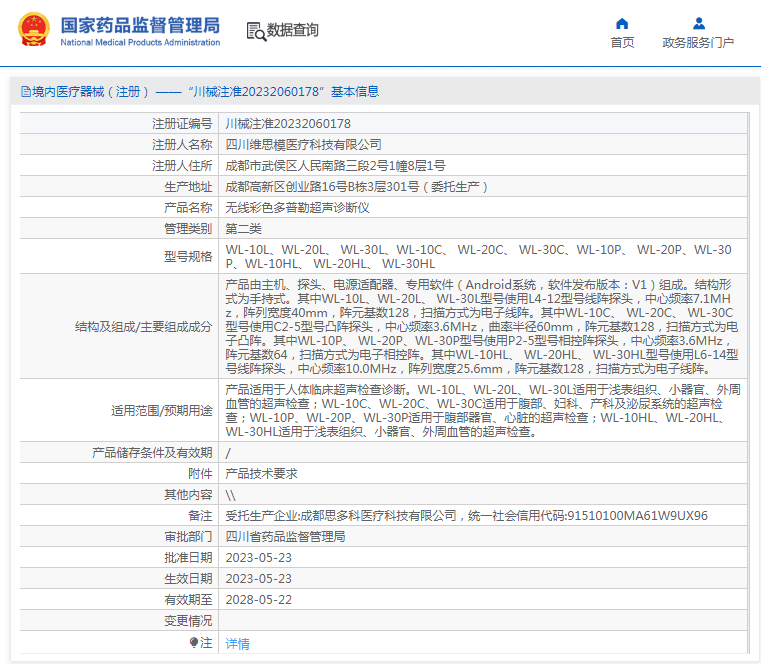Click the 批准日期 row label

click(x=188, y=558)
